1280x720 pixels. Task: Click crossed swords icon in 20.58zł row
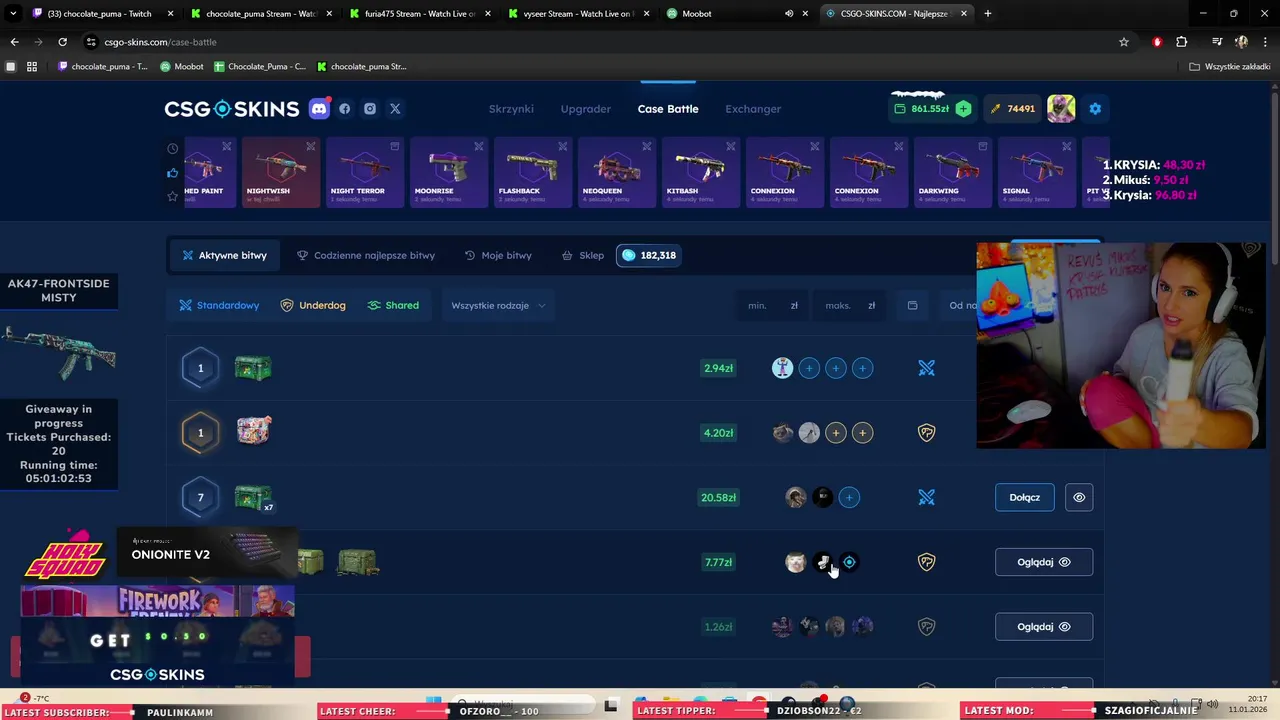click(x=927, y=497)
